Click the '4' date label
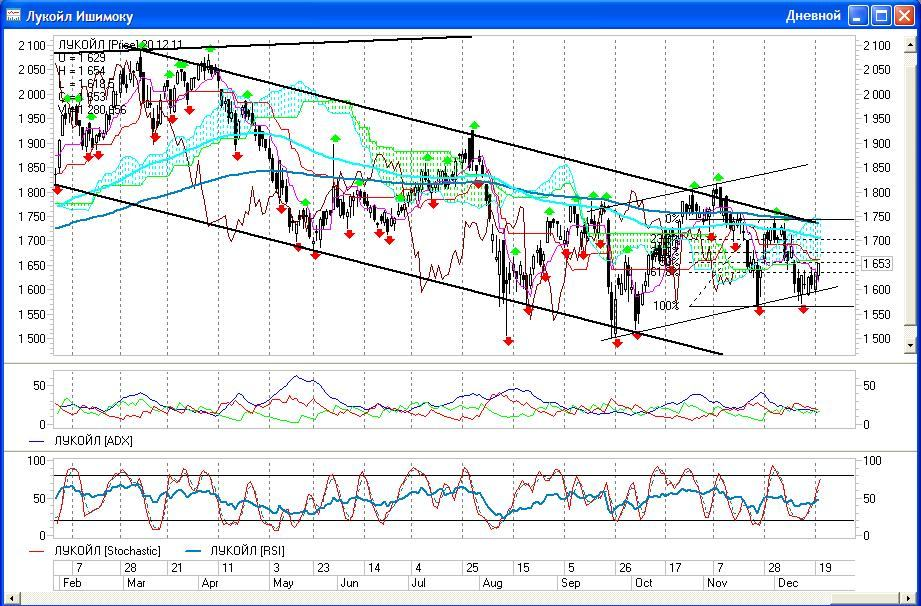This screenshot has width=921, height=606. 418,568
